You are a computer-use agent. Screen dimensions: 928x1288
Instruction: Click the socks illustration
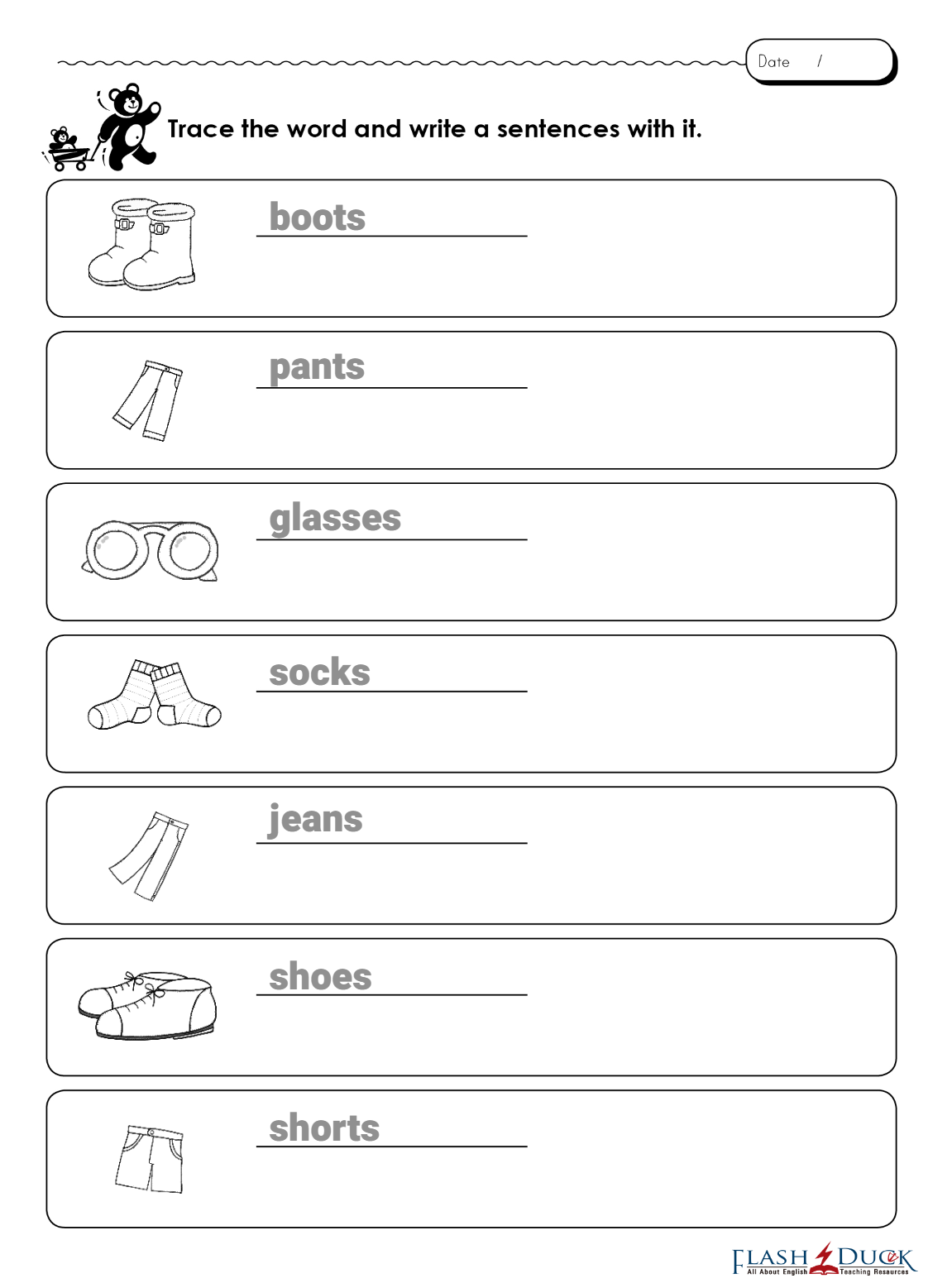pos(154,696)
